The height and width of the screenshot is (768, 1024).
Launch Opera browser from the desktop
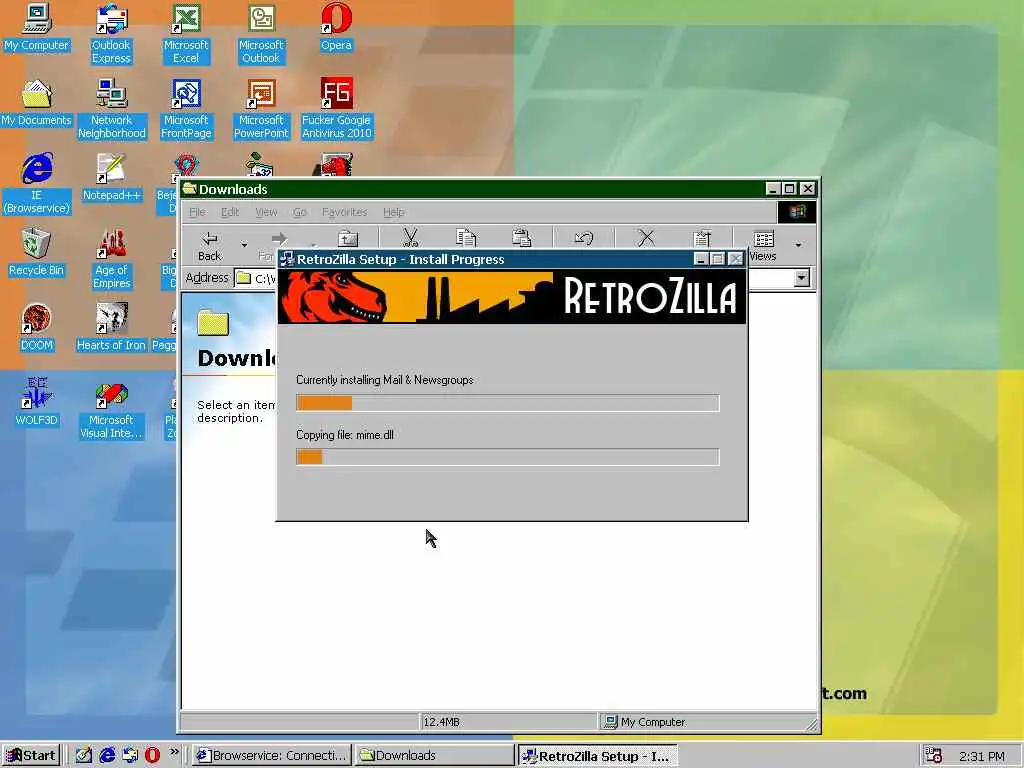point(336,27)
